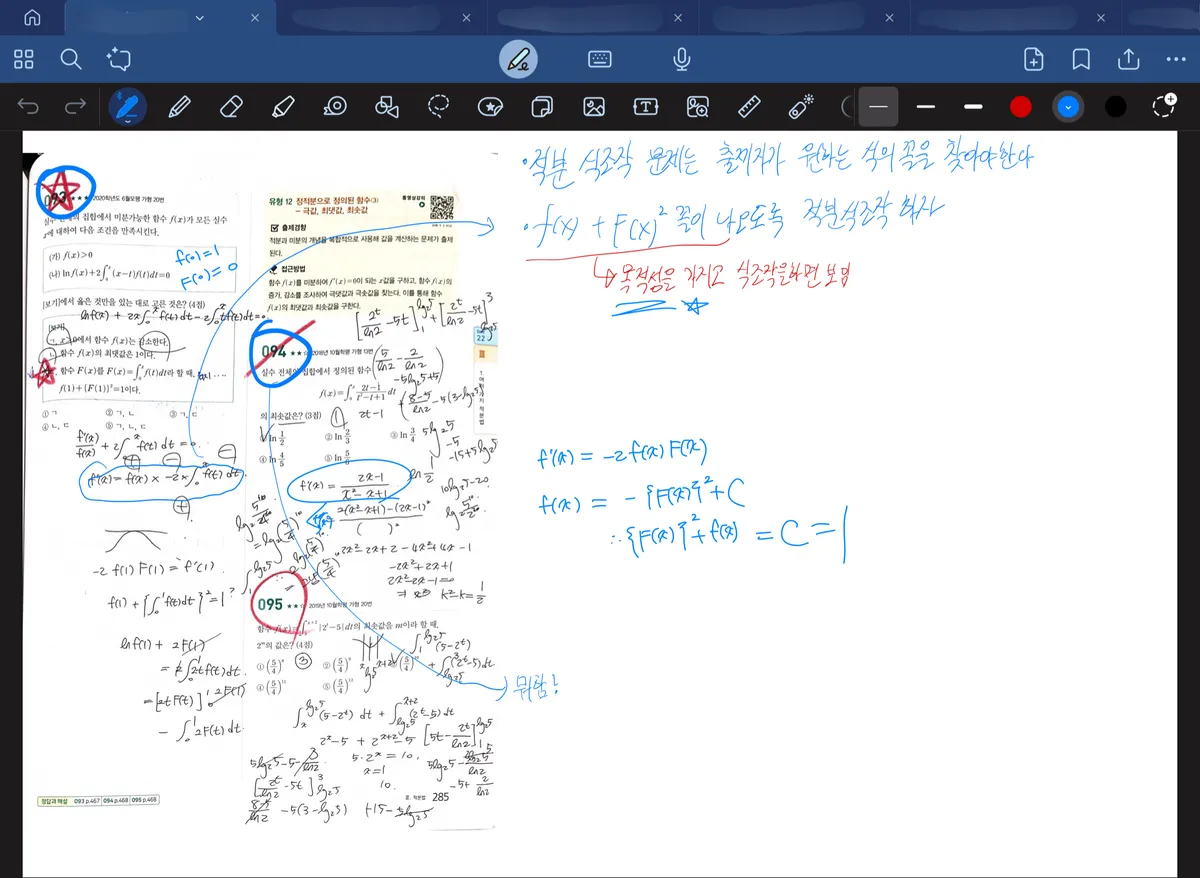Open the share and export options

coord(1129,59)
